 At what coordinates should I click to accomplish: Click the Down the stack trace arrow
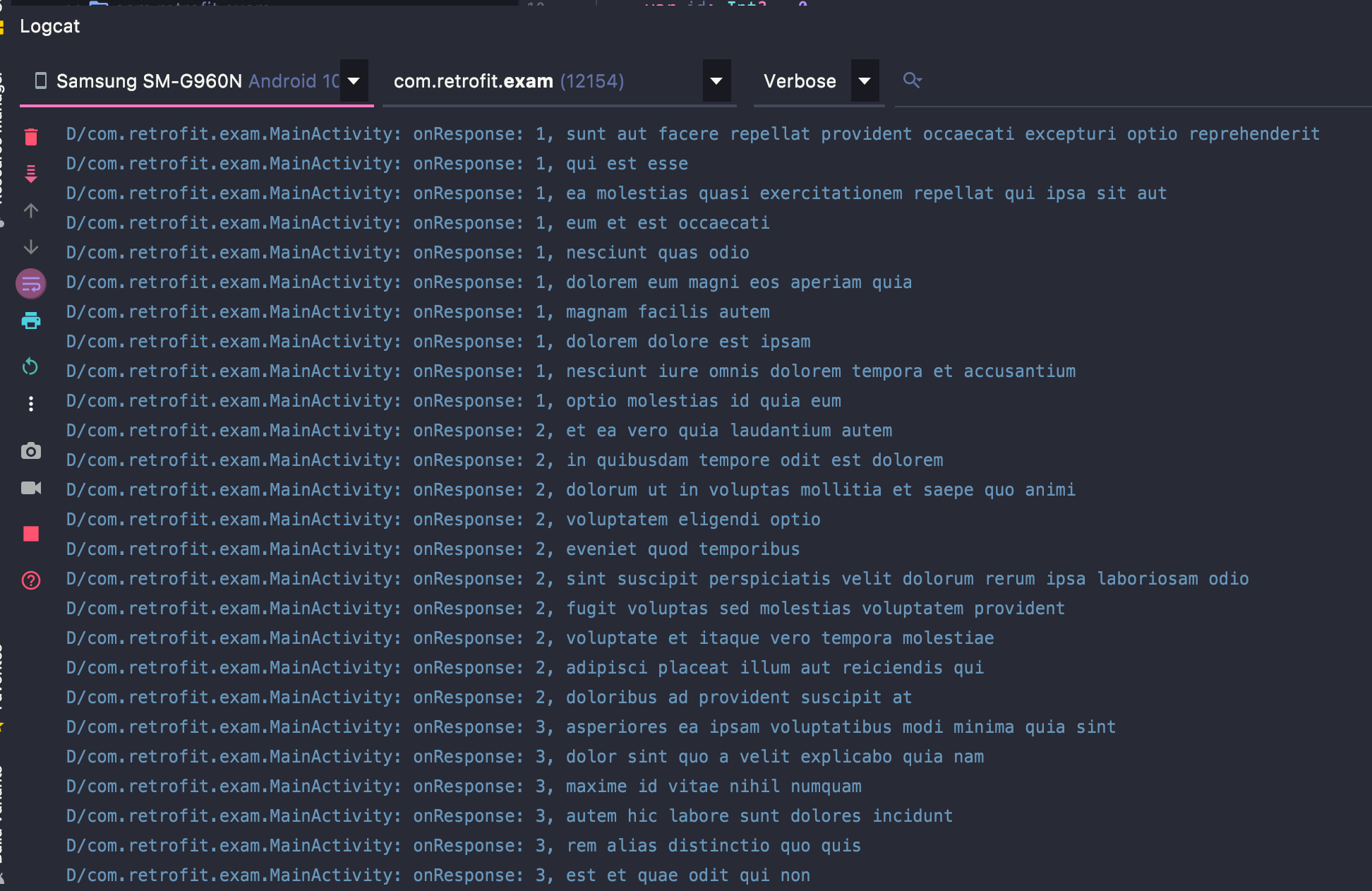pos(31,247)
